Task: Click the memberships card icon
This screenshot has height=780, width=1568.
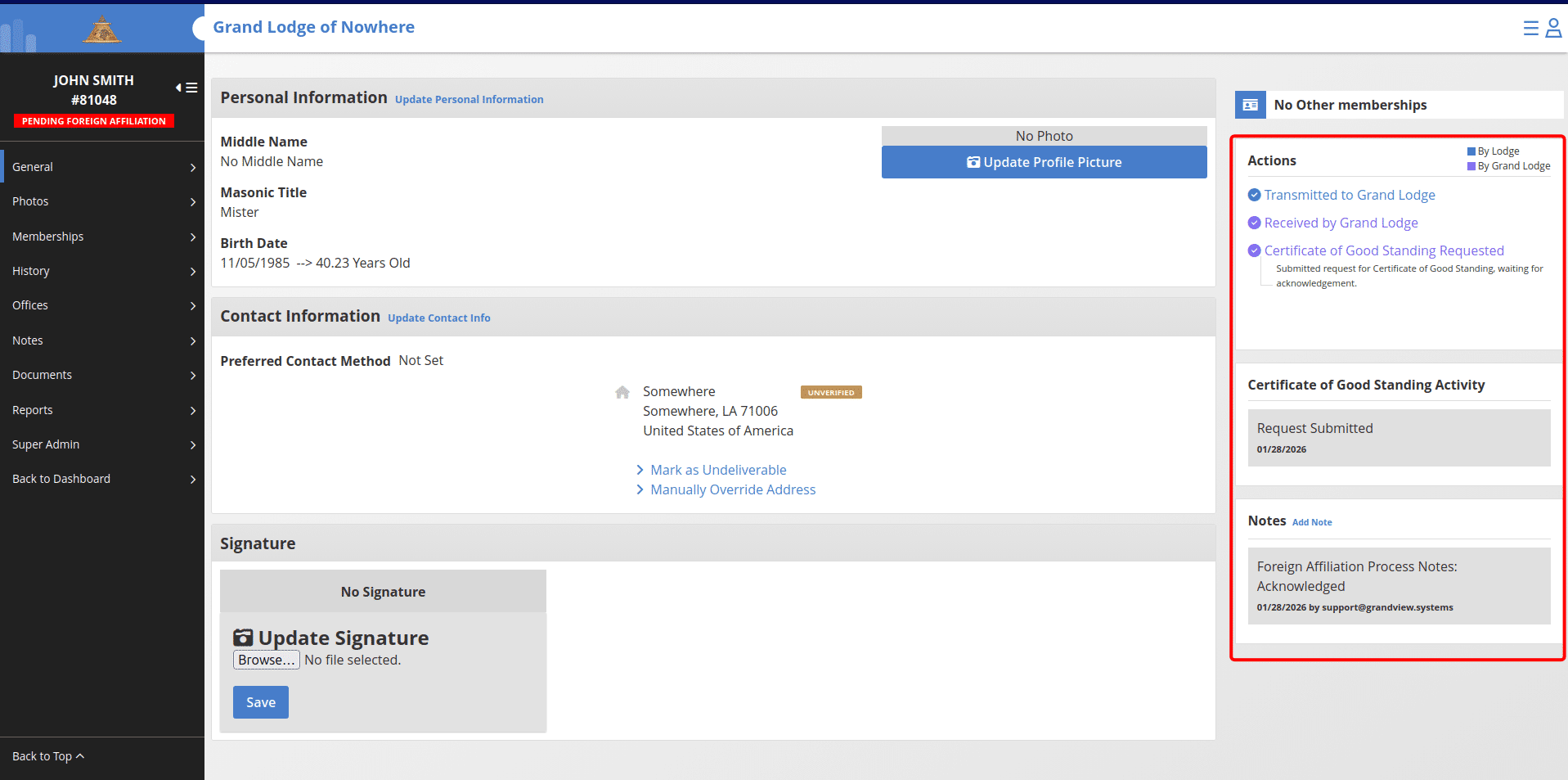Action: coord(1250,105)
